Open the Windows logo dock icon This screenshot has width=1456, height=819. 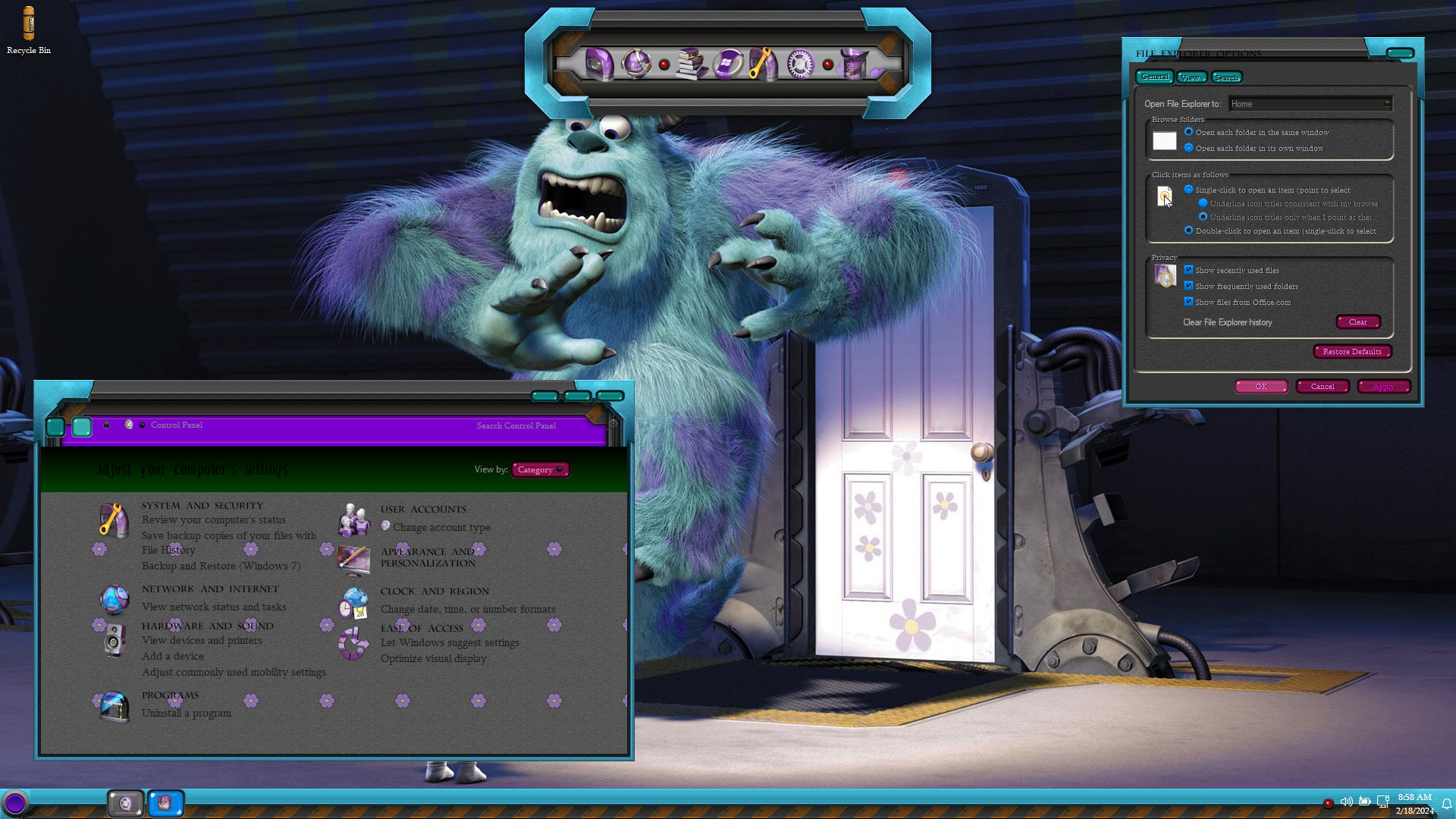click(x=726, y=64)
